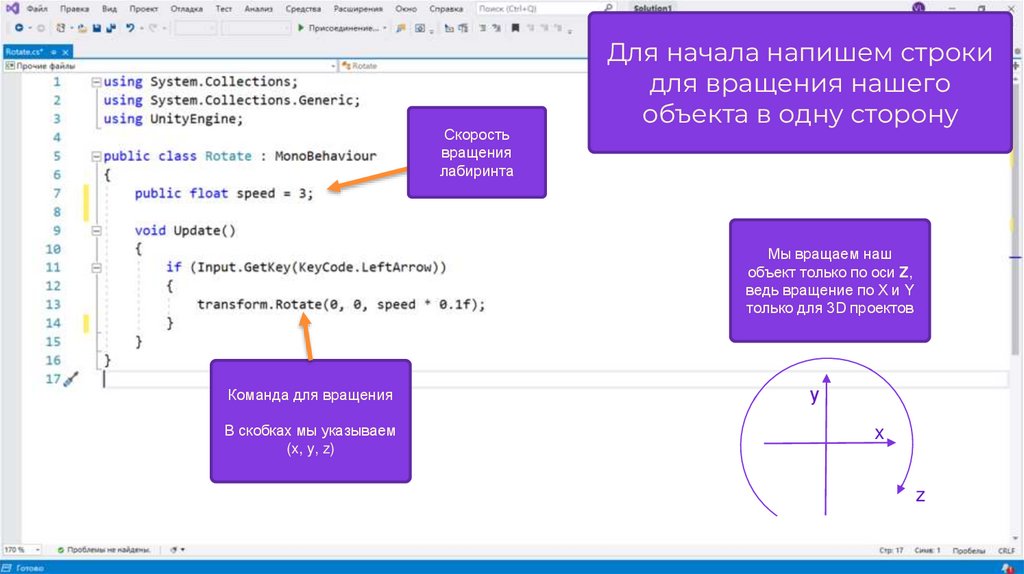Click the using UnityEngine; line
This screenshot has height=574, width=1024.
pyautogui.click(x=173, y=119)
